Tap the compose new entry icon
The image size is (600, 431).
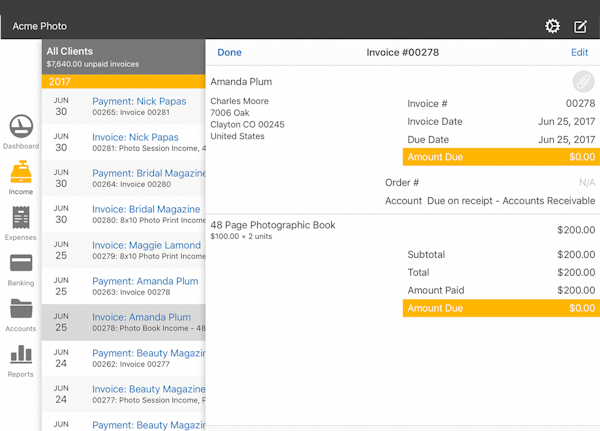(x=580, y=26)
